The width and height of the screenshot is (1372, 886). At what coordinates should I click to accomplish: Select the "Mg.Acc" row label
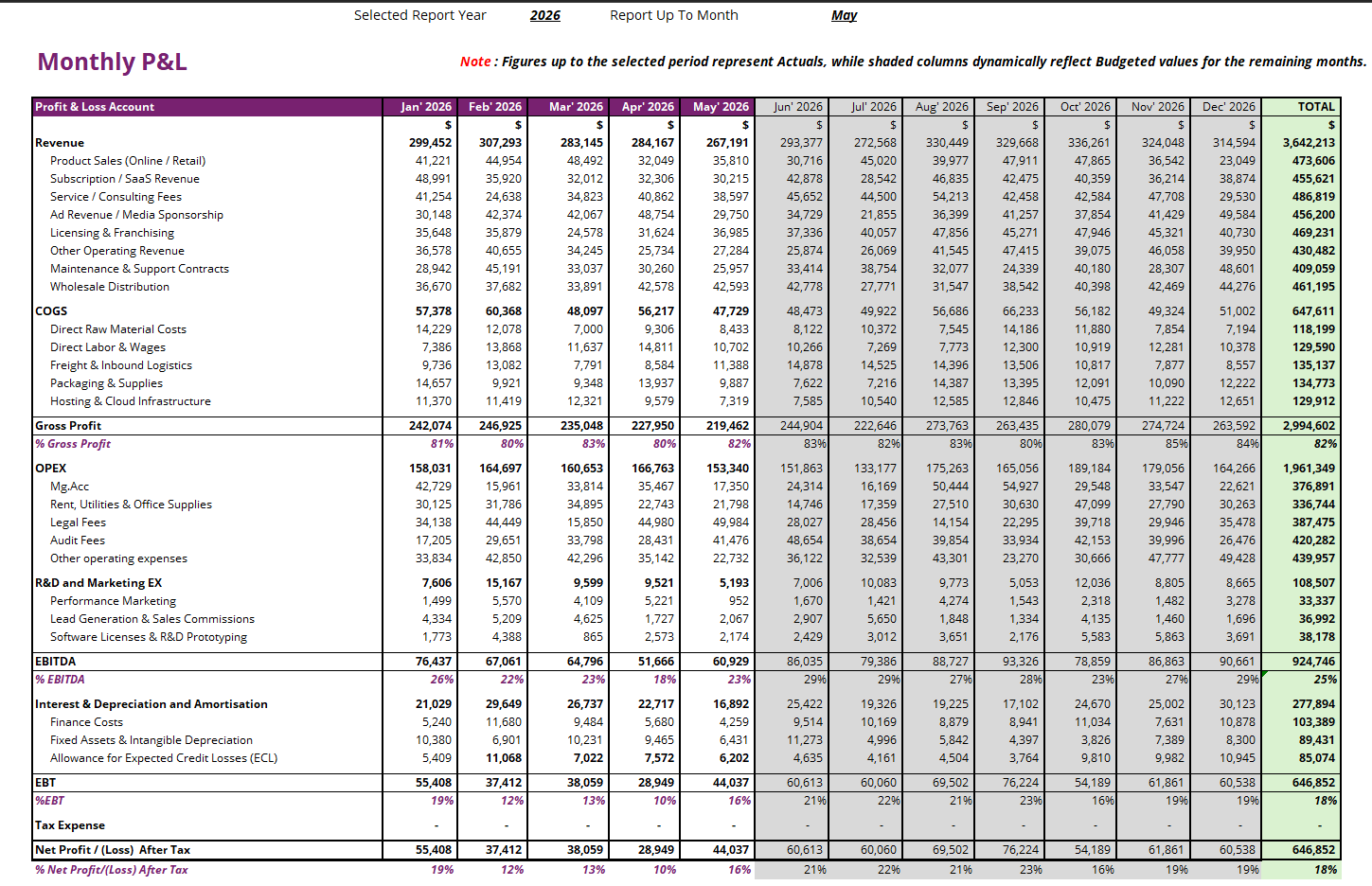click(70, 487)
